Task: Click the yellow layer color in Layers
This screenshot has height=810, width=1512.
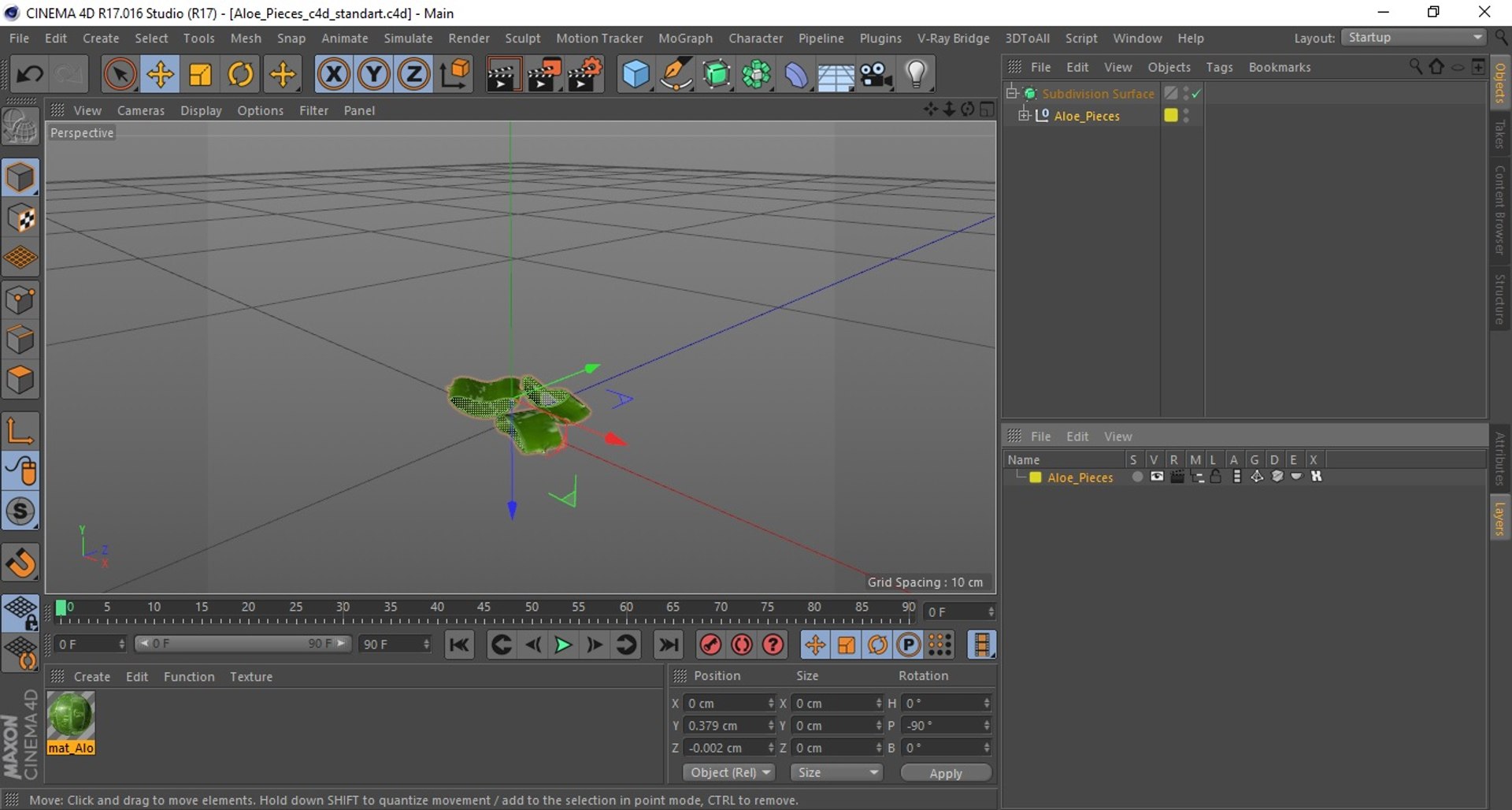Action: click(1036, 477)
